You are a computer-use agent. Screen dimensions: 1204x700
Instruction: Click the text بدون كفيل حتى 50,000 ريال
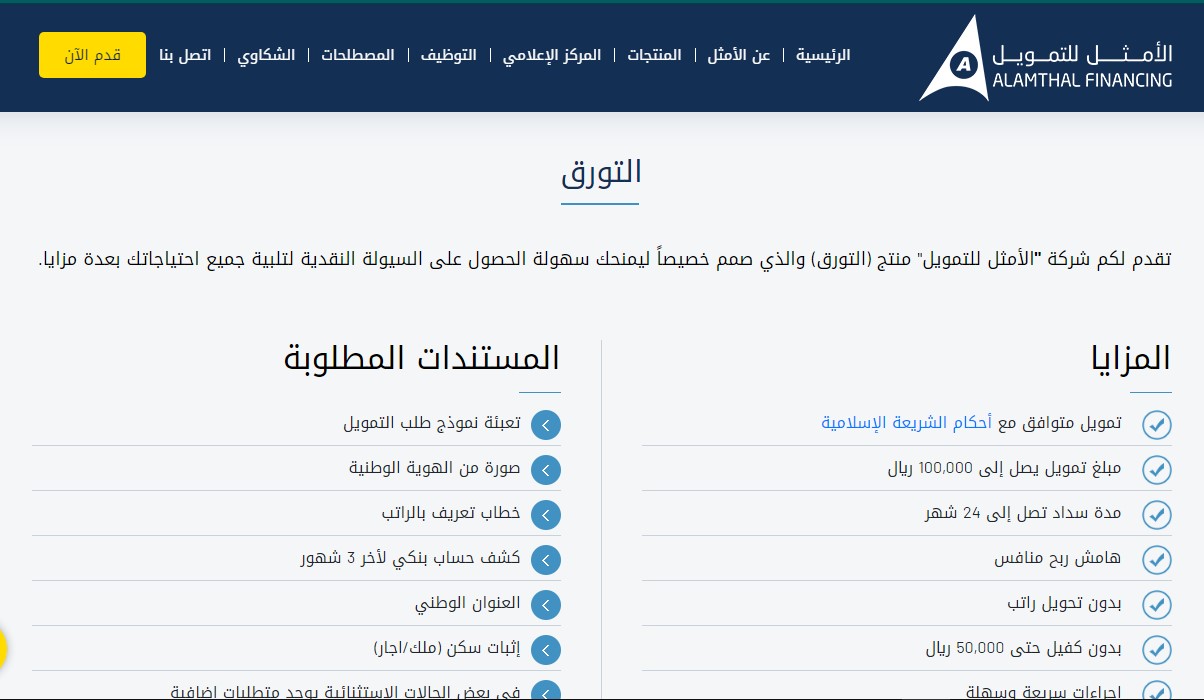(1024, 648)
